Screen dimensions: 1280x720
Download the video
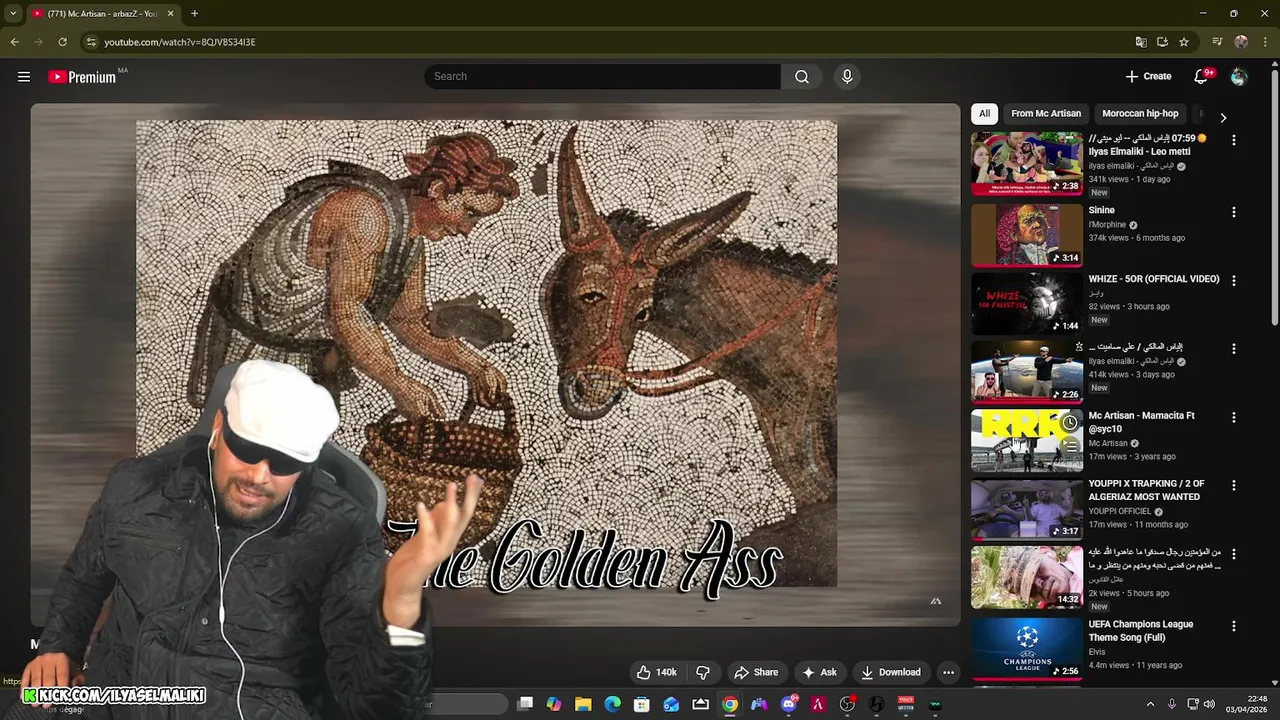[890, 672]
